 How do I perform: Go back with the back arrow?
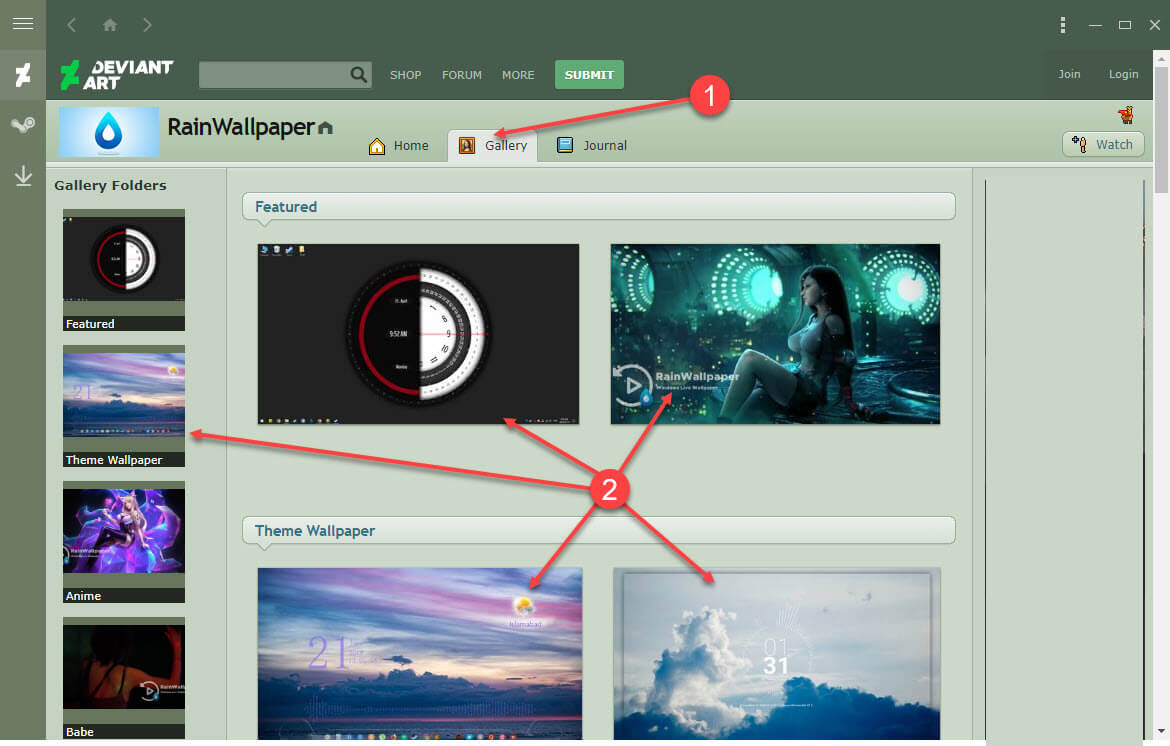click(72, 25)
